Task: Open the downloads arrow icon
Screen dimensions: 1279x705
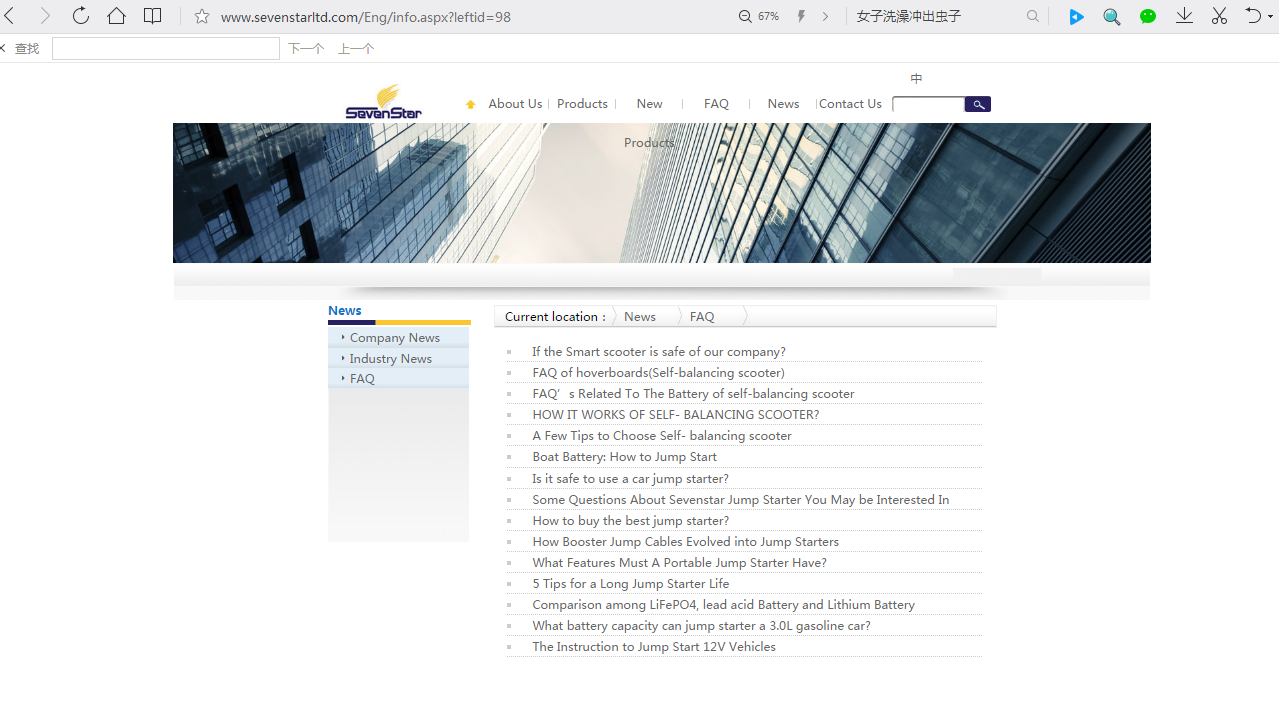Action: [1184, 16]
